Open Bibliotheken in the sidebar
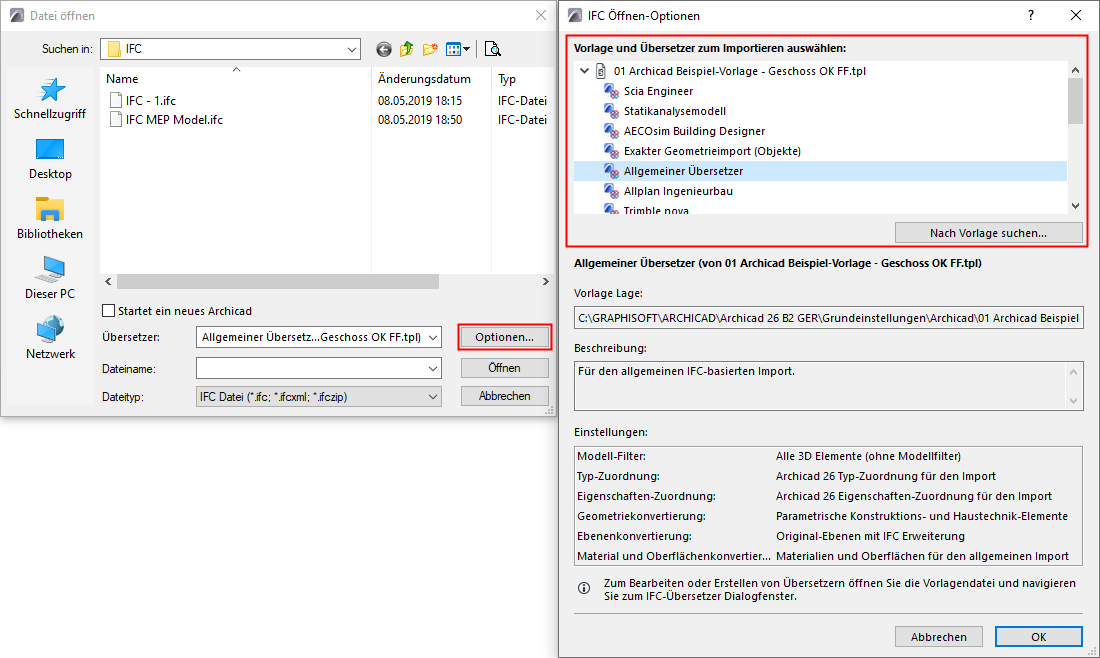This screenshot has width=1100, height=658. [50, 219]
